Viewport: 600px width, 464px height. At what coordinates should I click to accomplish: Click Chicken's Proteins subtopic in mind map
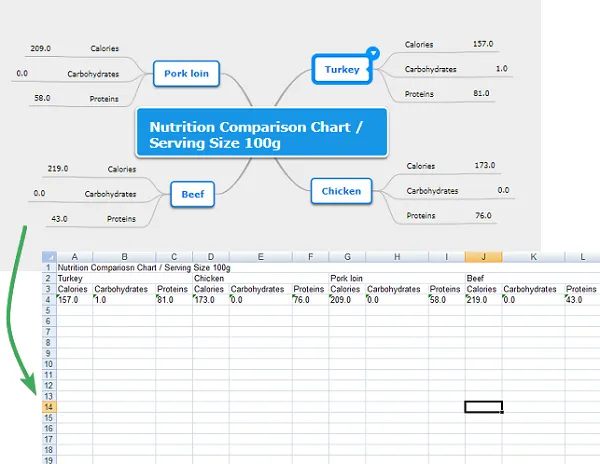[x=421, y=216]
